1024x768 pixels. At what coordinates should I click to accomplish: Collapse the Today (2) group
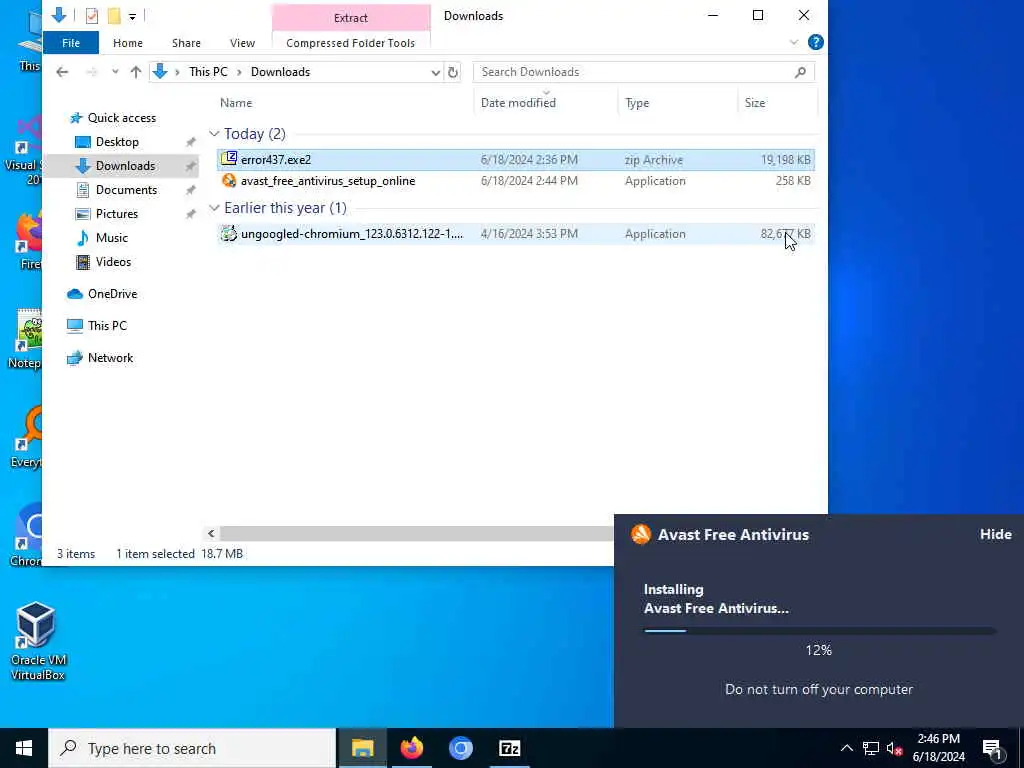[x=214, y=134]
